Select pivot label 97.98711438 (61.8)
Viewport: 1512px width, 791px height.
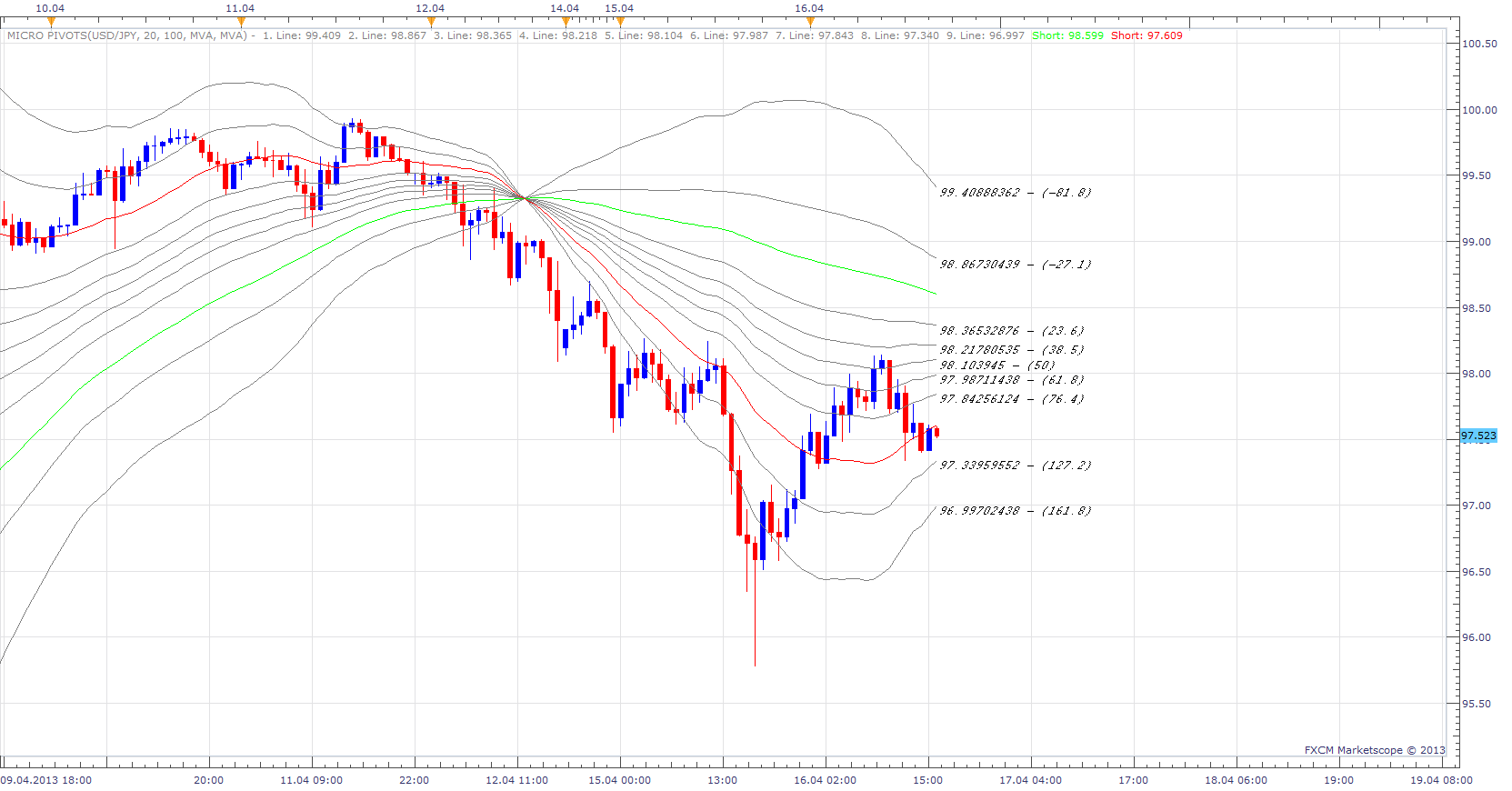[x=1012, y=380]
